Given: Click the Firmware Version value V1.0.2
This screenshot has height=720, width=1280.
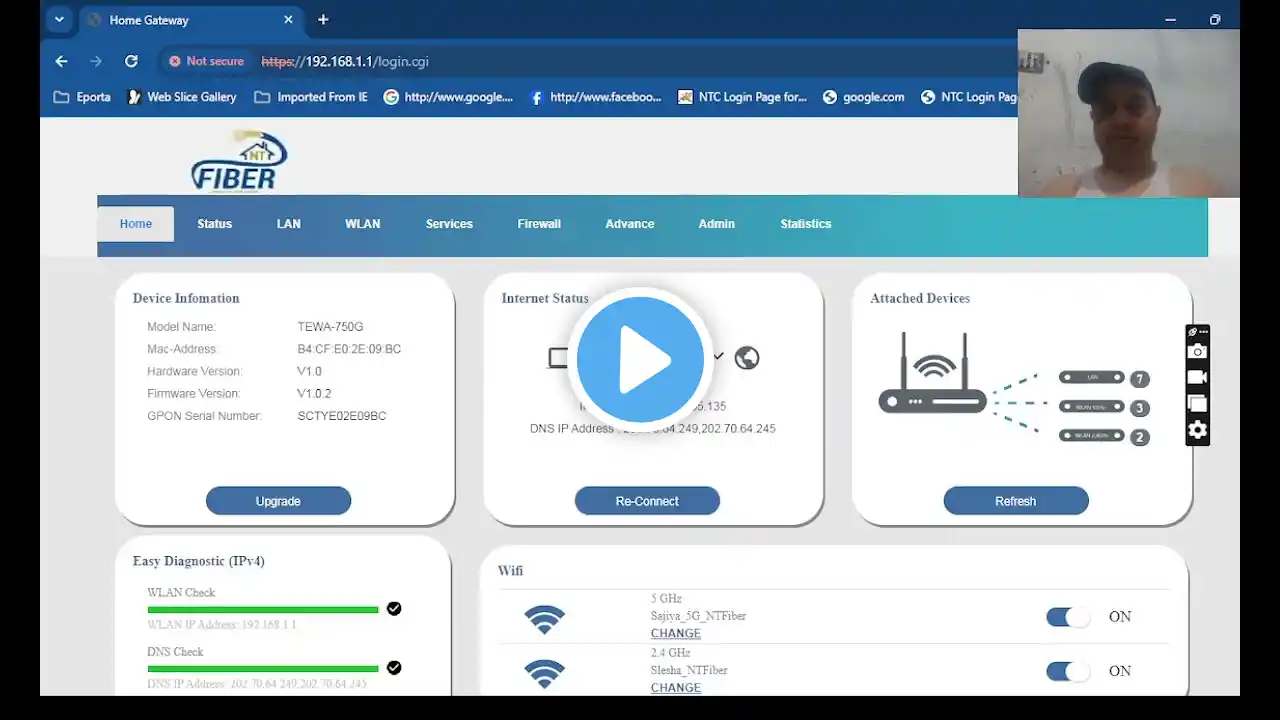Looking at the screenshot, I should (314, 394).
